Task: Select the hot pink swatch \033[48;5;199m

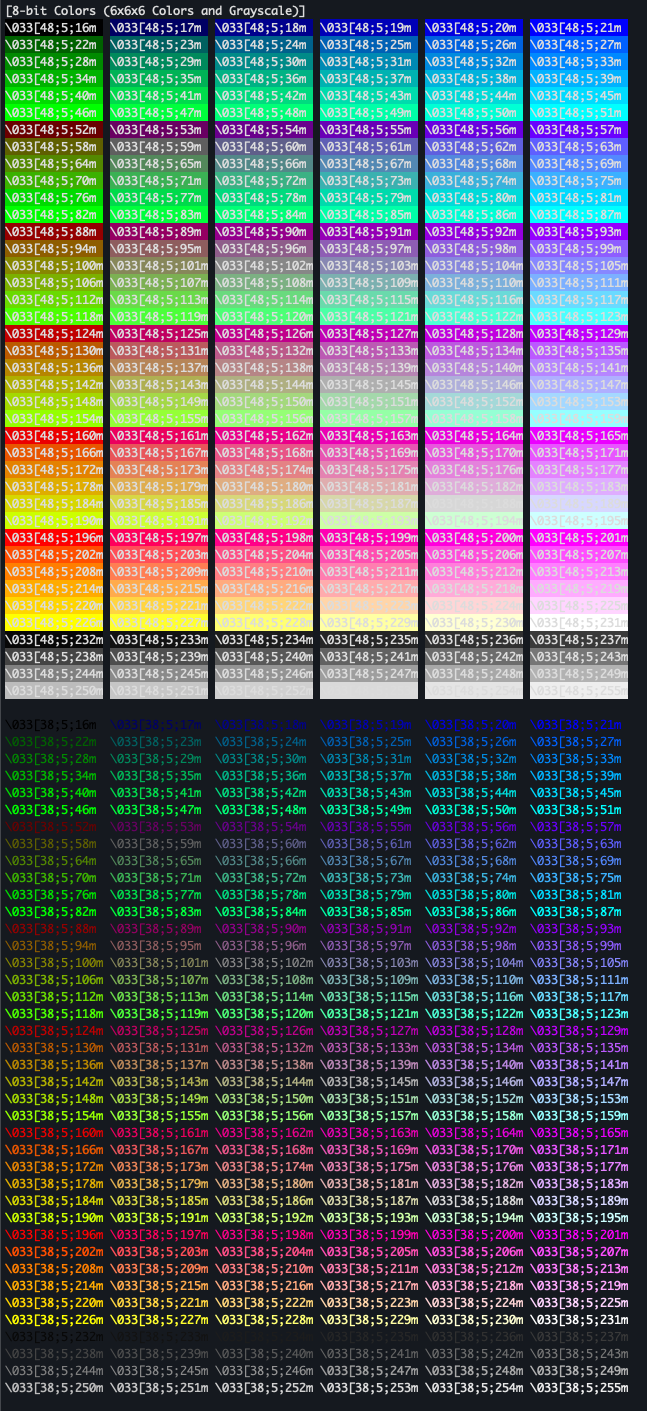Action: pos(369,538)
